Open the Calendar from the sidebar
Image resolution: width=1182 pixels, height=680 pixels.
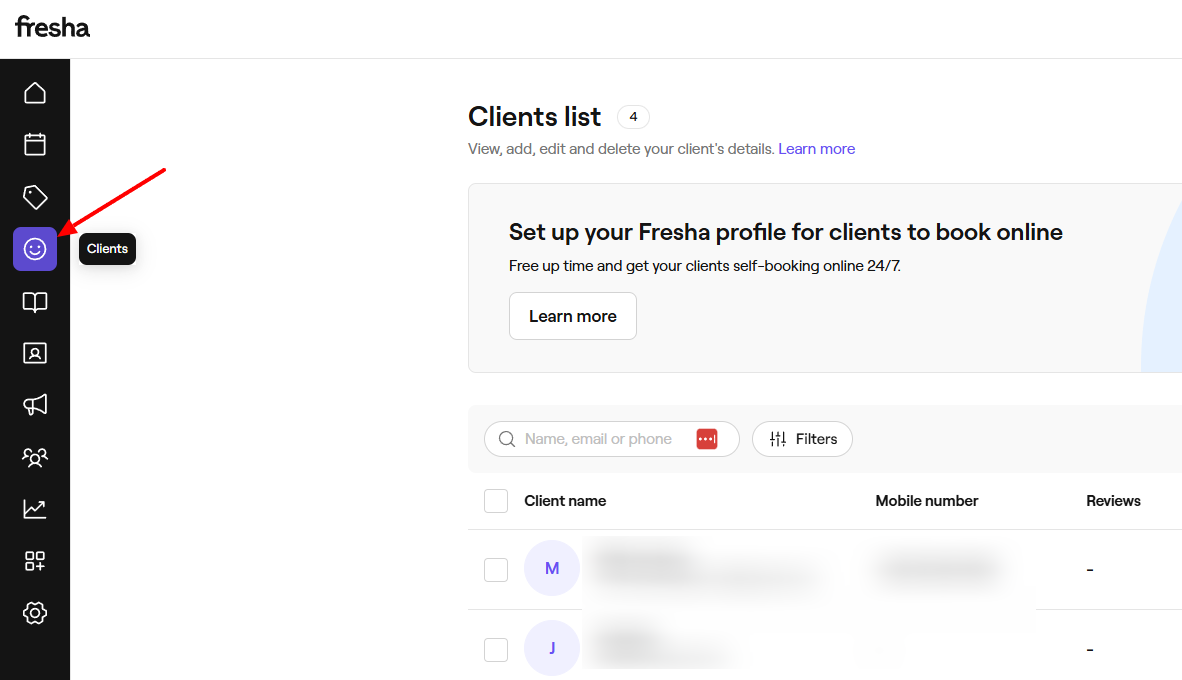pos(35,144)
